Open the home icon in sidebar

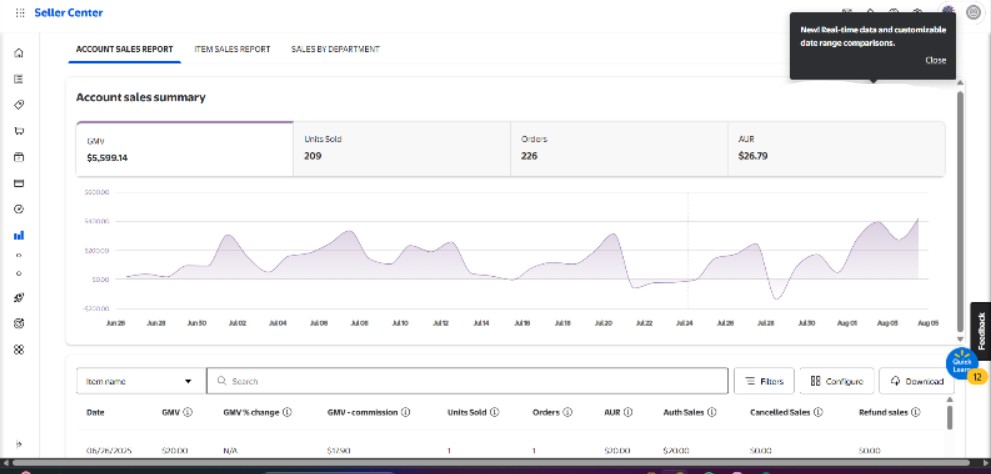[19, 53]
